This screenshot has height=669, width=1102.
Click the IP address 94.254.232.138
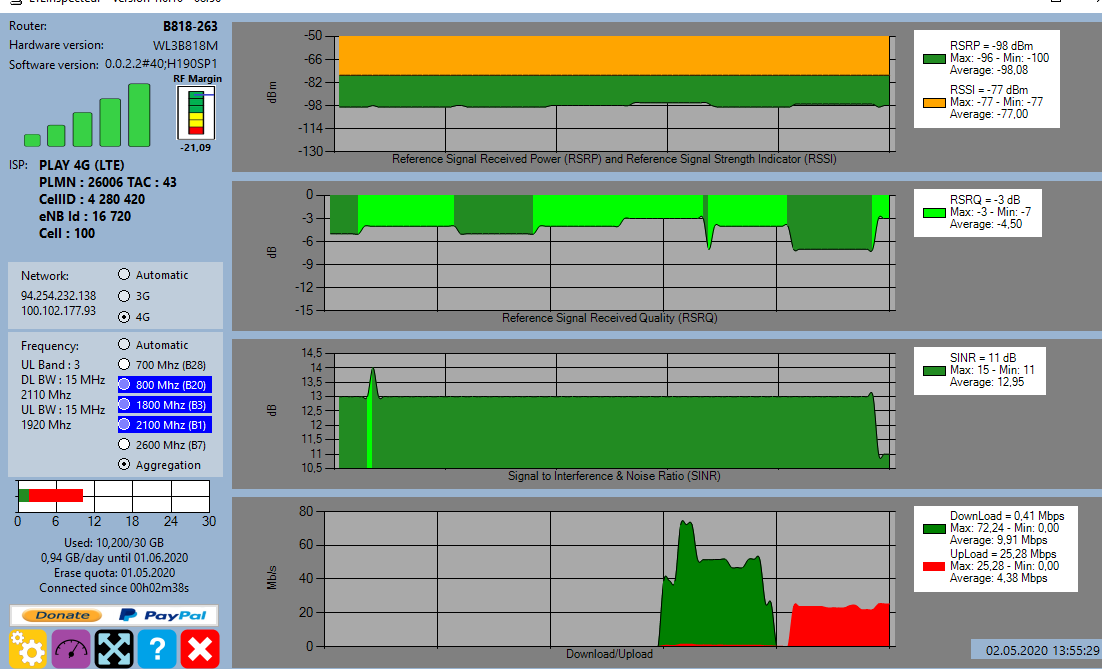pos(58,296)
